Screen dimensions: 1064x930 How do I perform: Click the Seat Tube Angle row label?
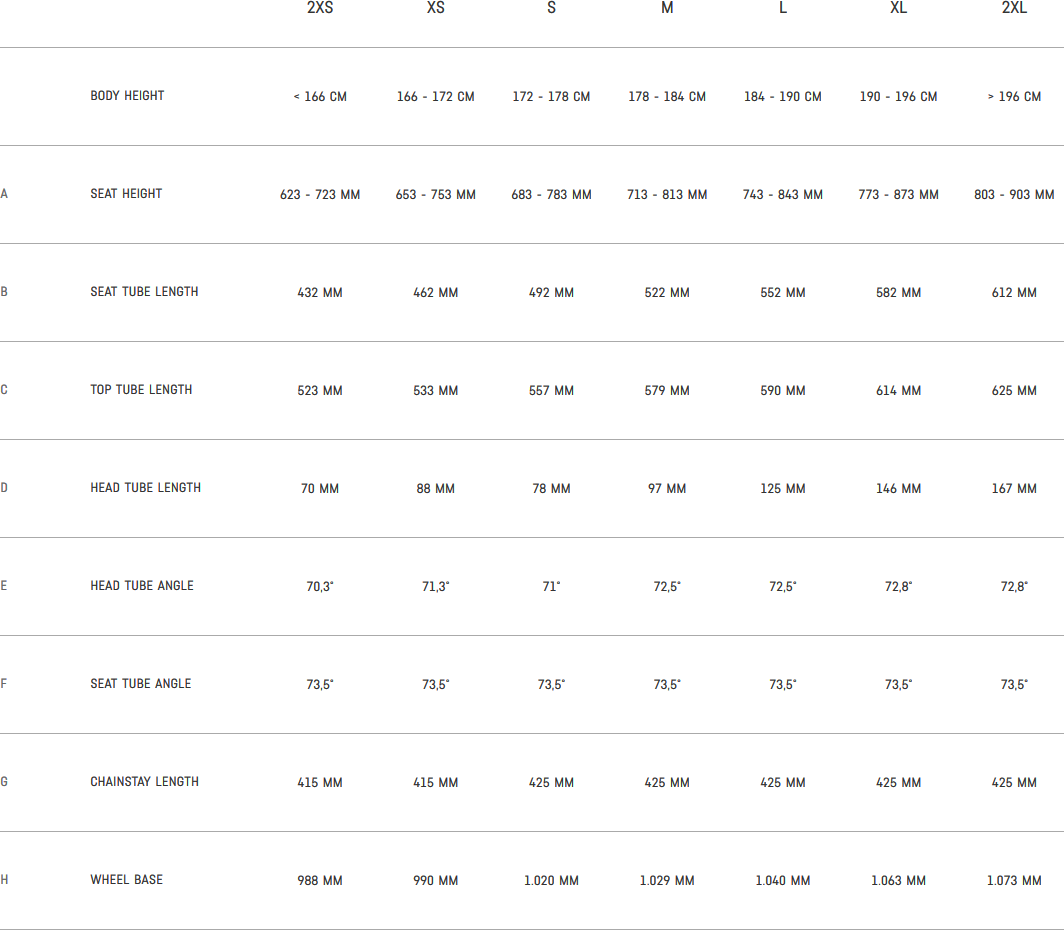tap(140, 684)
